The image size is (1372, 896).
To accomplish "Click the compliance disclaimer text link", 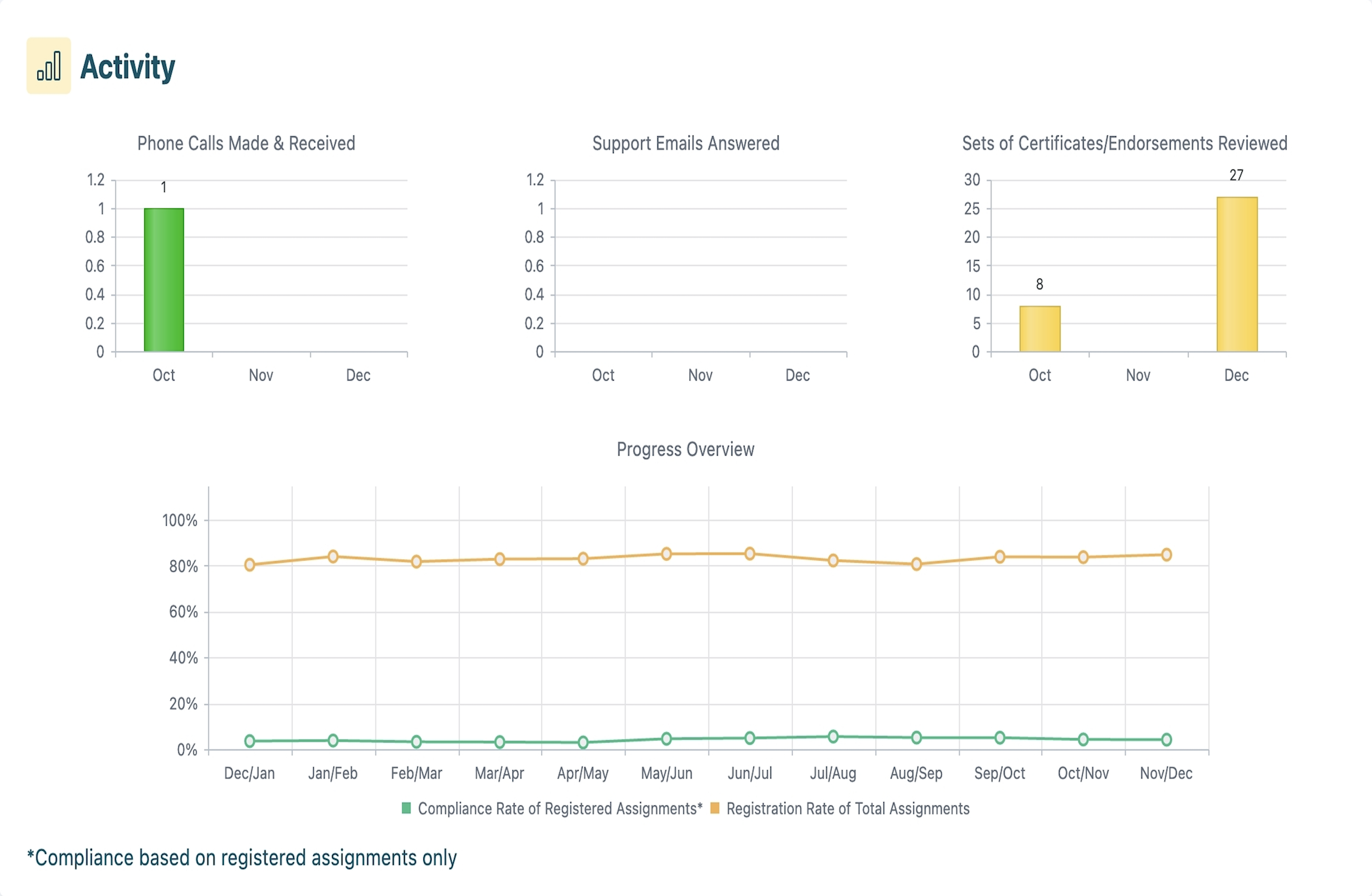I will pos(242,857).
